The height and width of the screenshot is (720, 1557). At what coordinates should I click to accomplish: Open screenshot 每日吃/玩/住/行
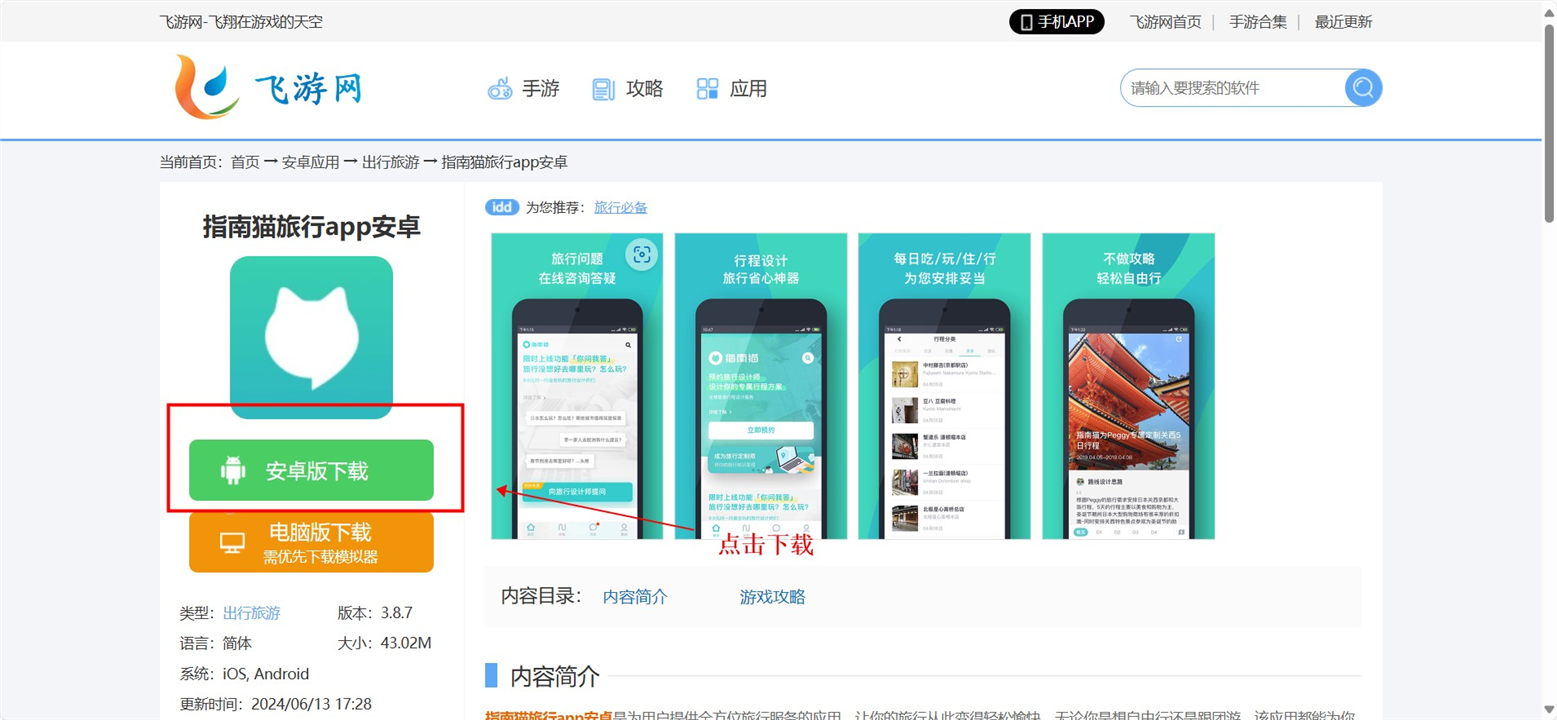coord(945,386)
